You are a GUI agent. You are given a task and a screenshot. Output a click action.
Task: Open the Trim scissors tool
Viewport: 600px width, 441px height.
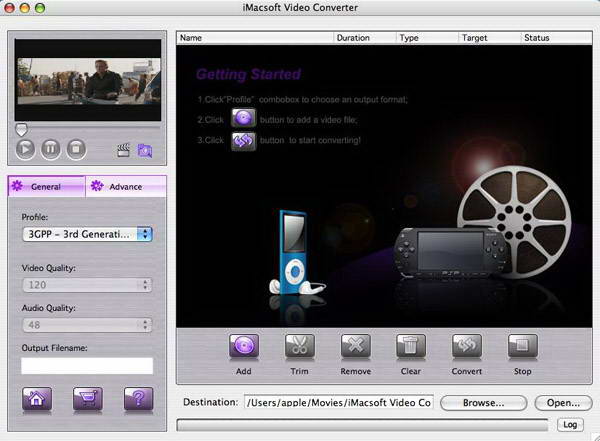[300, 346]
